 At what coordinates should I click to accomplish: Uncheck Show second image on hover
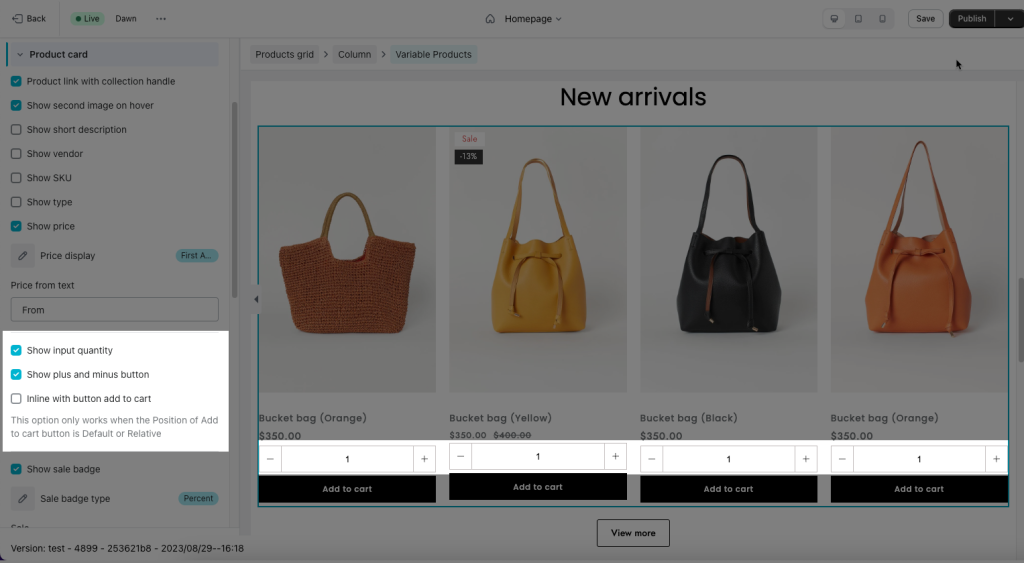point(16,105)
